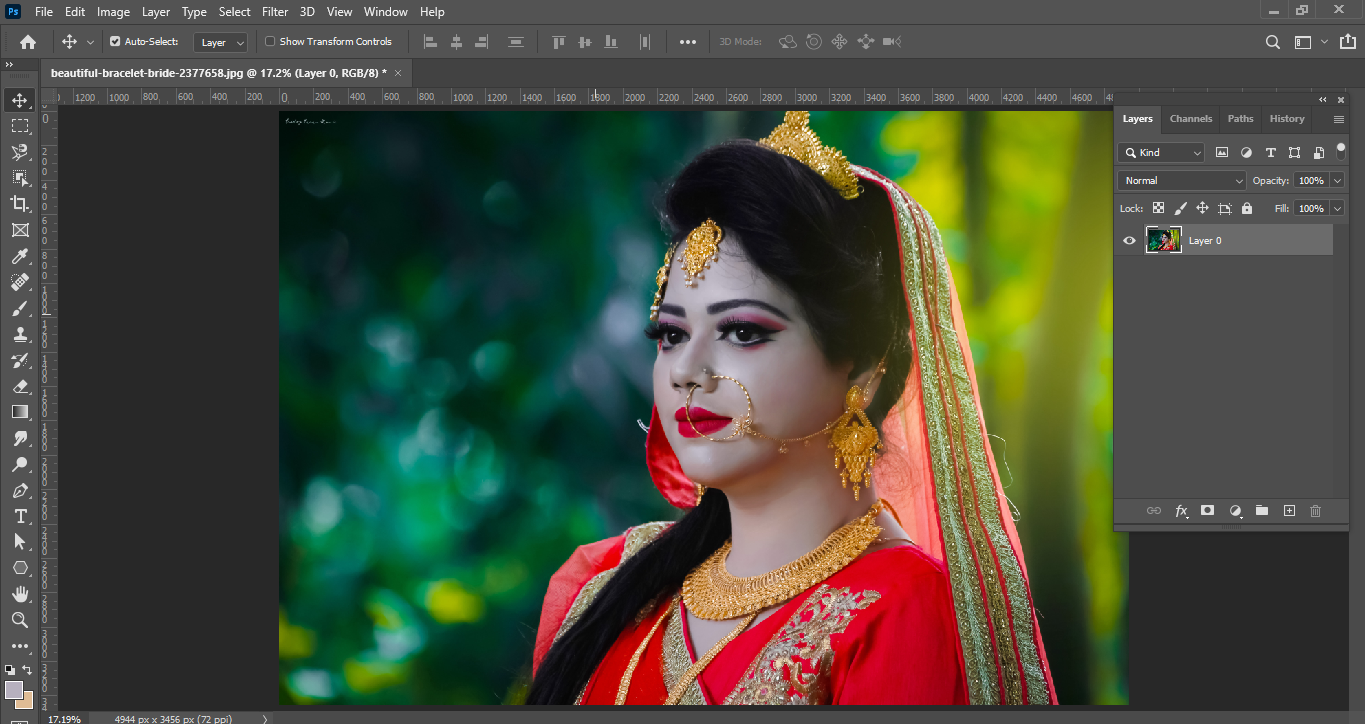Viewport: 1365px width, 724px height.
Task: Select the Crop tool
Action: pos(20,204)
